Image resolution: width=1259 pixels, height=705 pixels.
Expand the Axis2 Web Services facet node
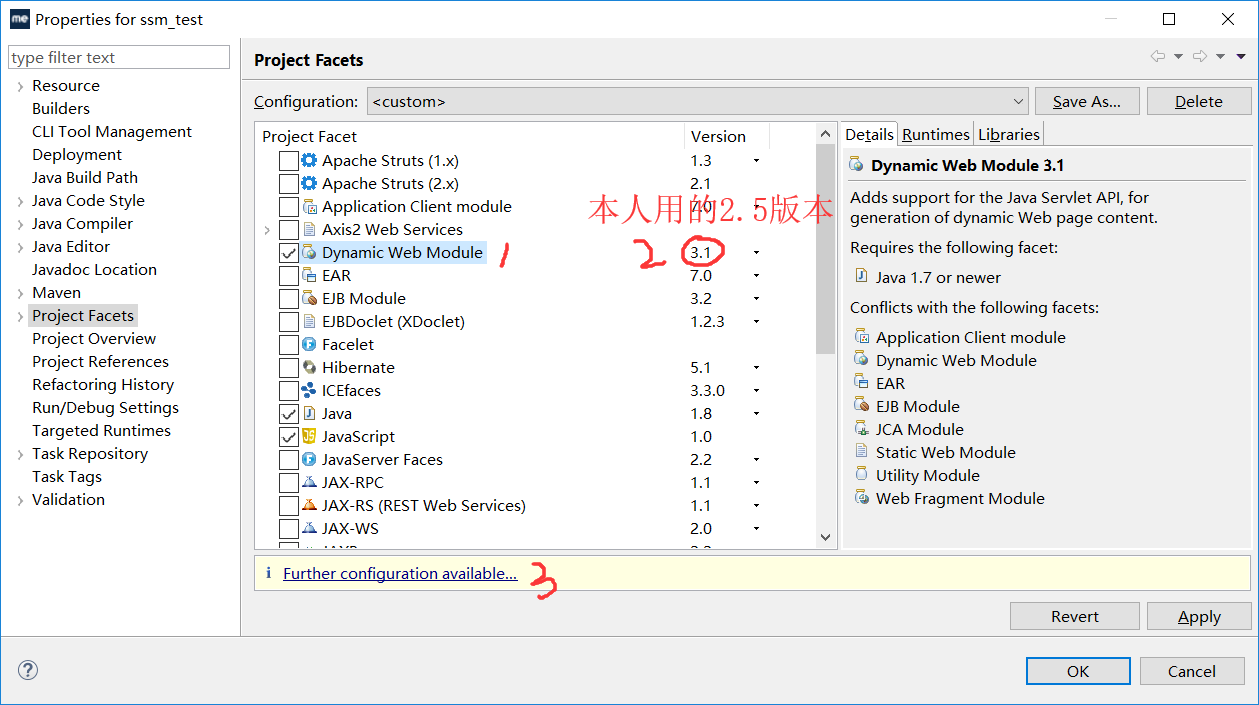coord(267,230)
